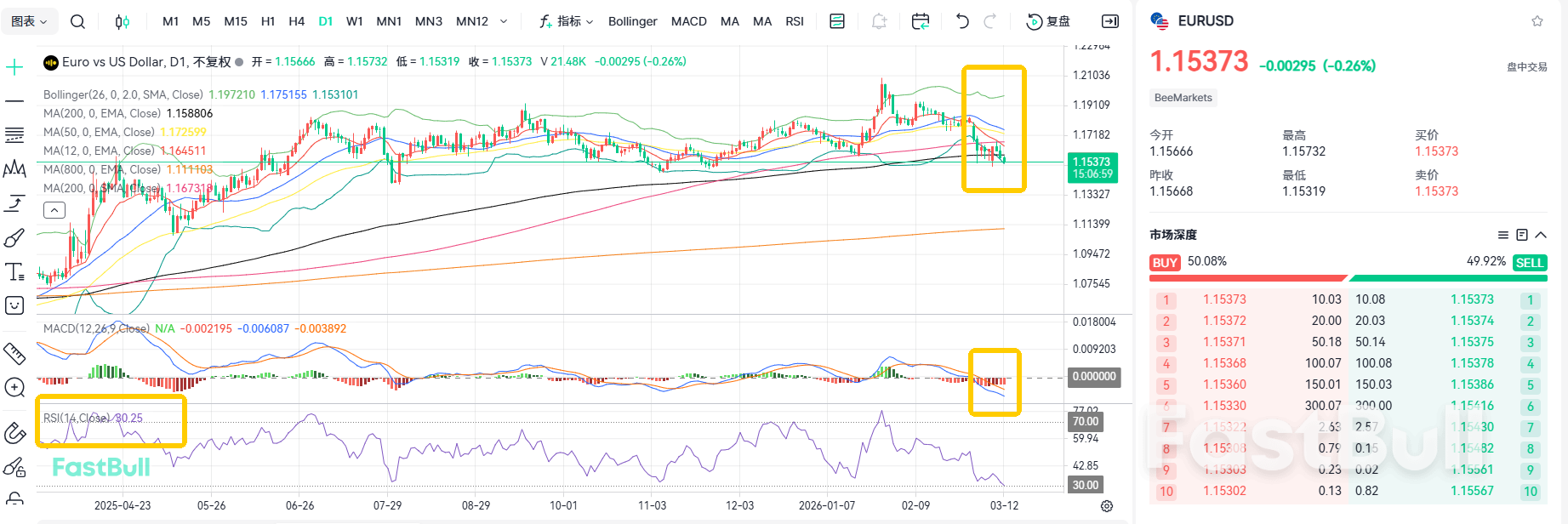This screenshot has width=1568, height=524.
Task: Select the crosshair cursor tool
Action: click(x=14, y=67)
